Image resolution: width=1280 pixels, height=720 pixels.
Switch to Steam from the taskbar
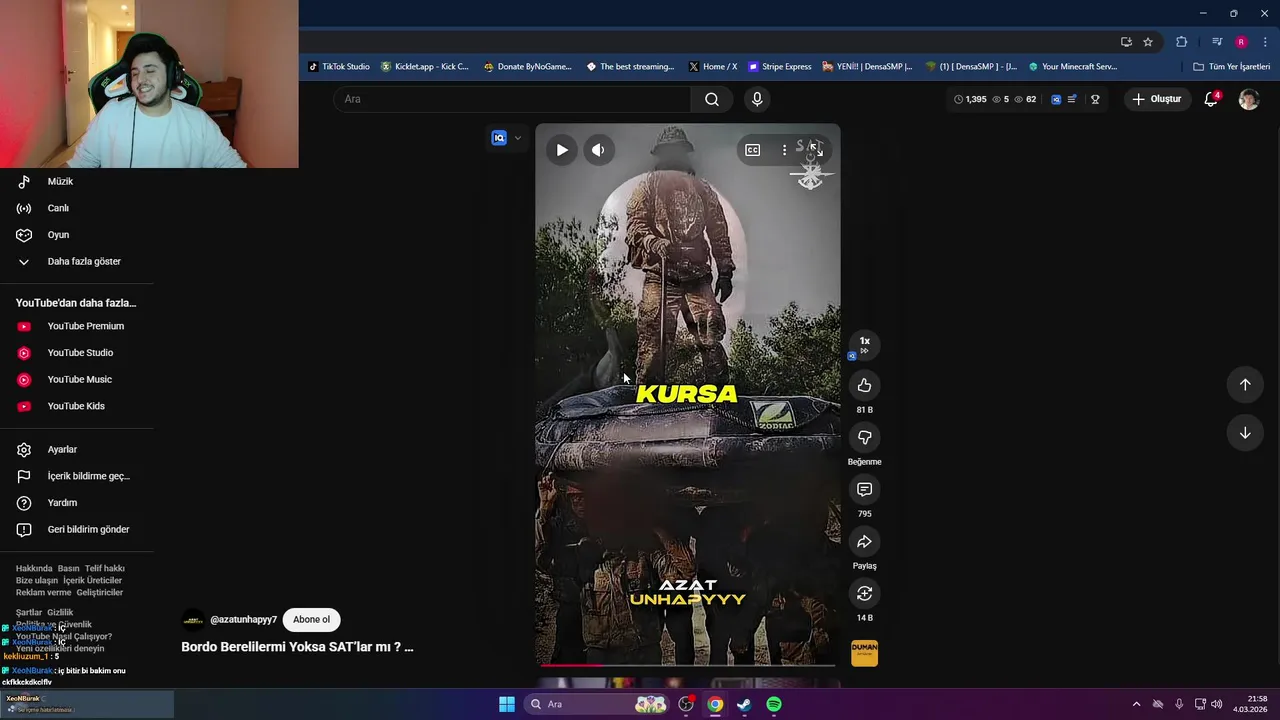(744, 704)
